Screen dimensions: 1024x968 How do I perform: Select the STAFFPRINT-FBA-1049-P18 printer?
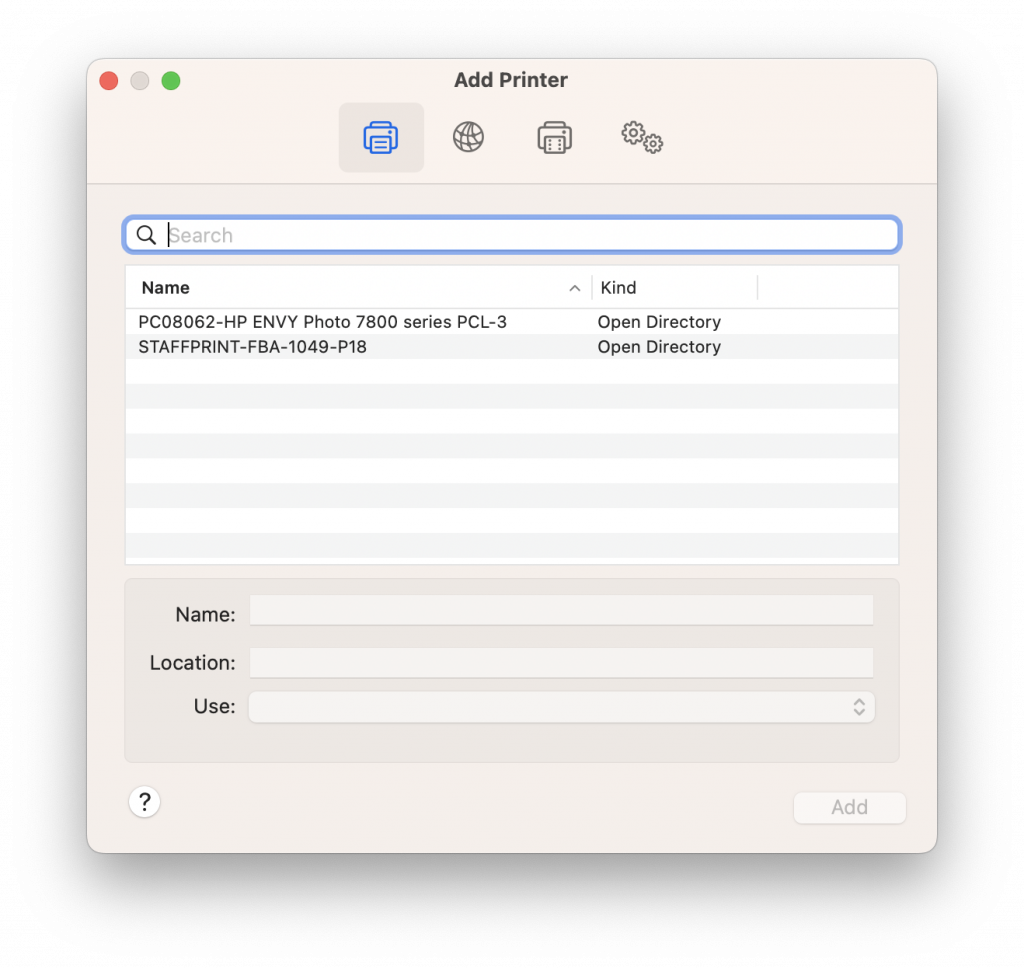tap(253, 347)
